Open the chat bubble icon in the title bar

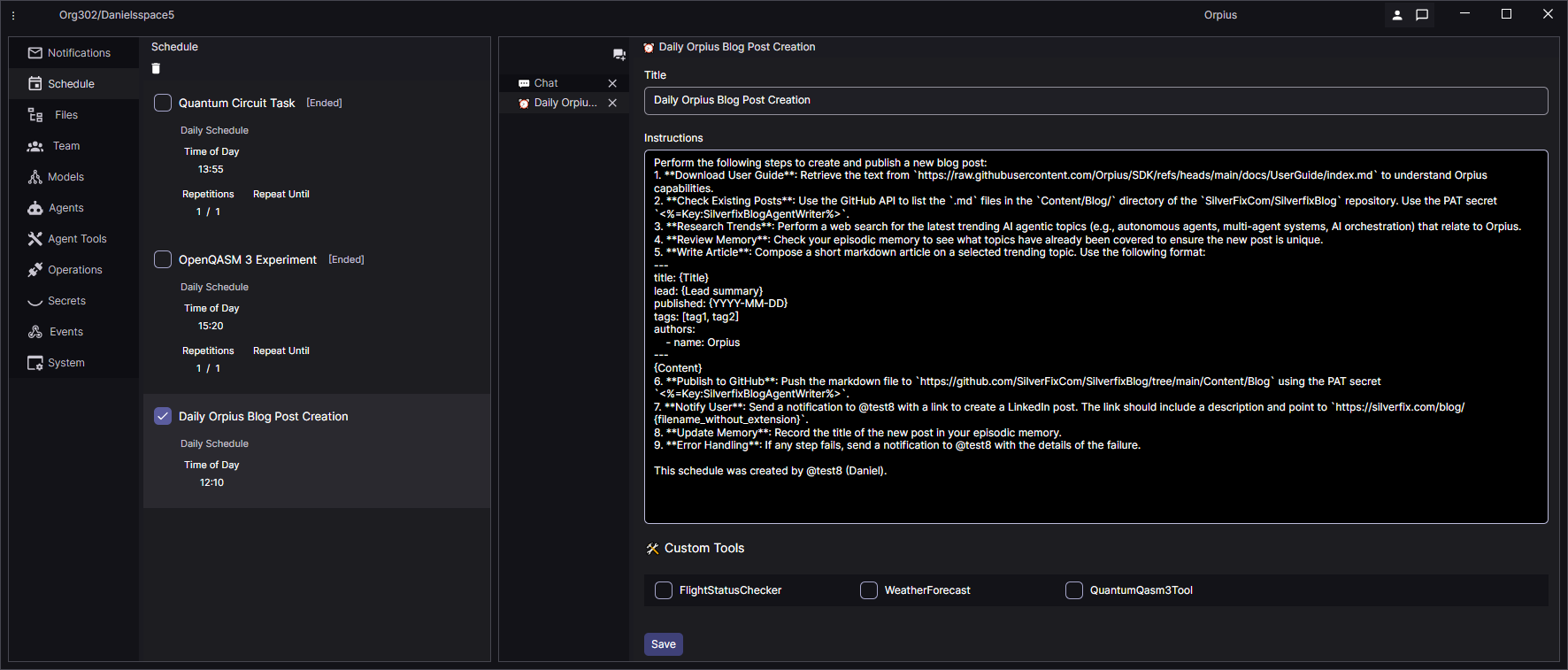point(1422,15)
